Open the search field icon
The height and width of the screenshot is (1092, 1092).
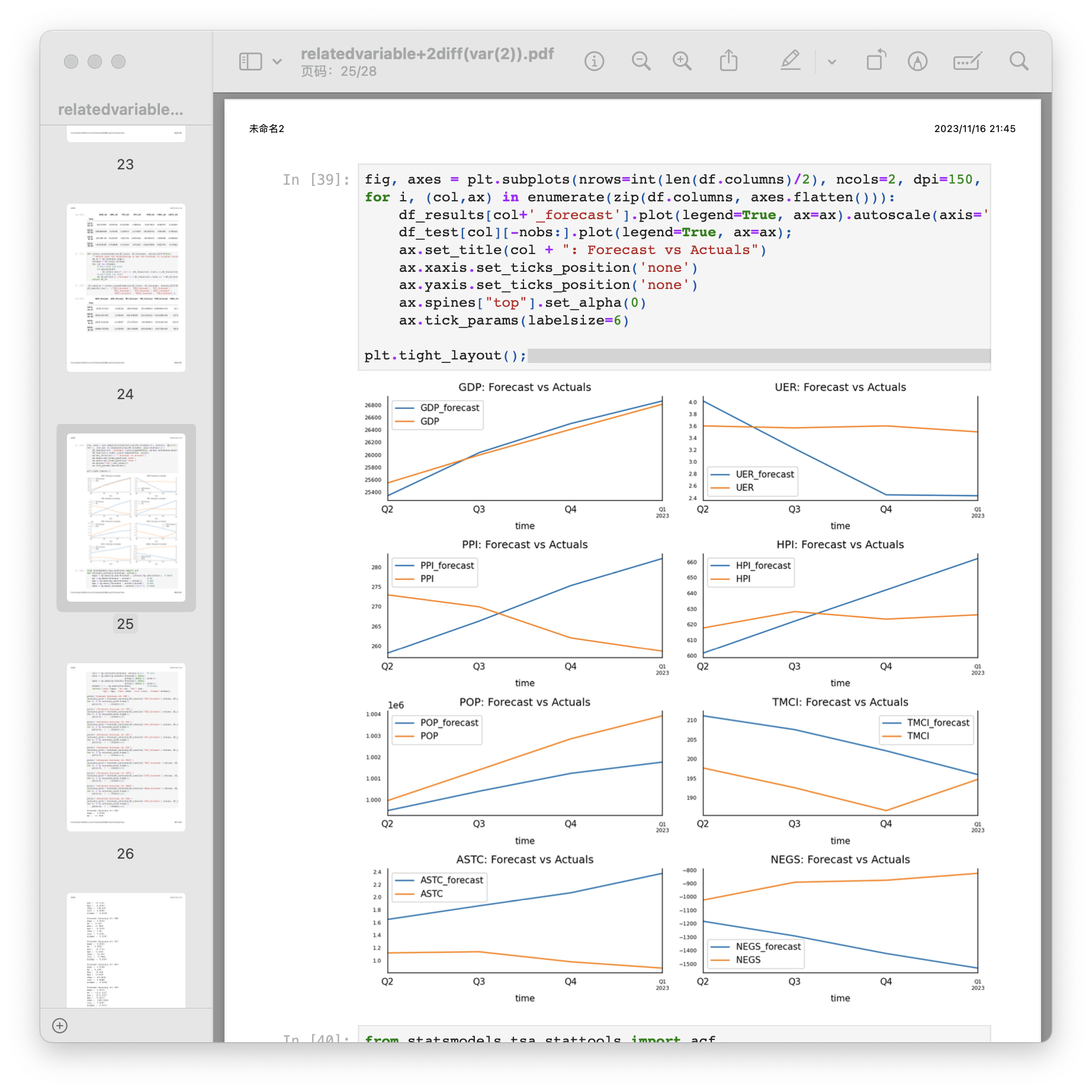click(1019, 62)
